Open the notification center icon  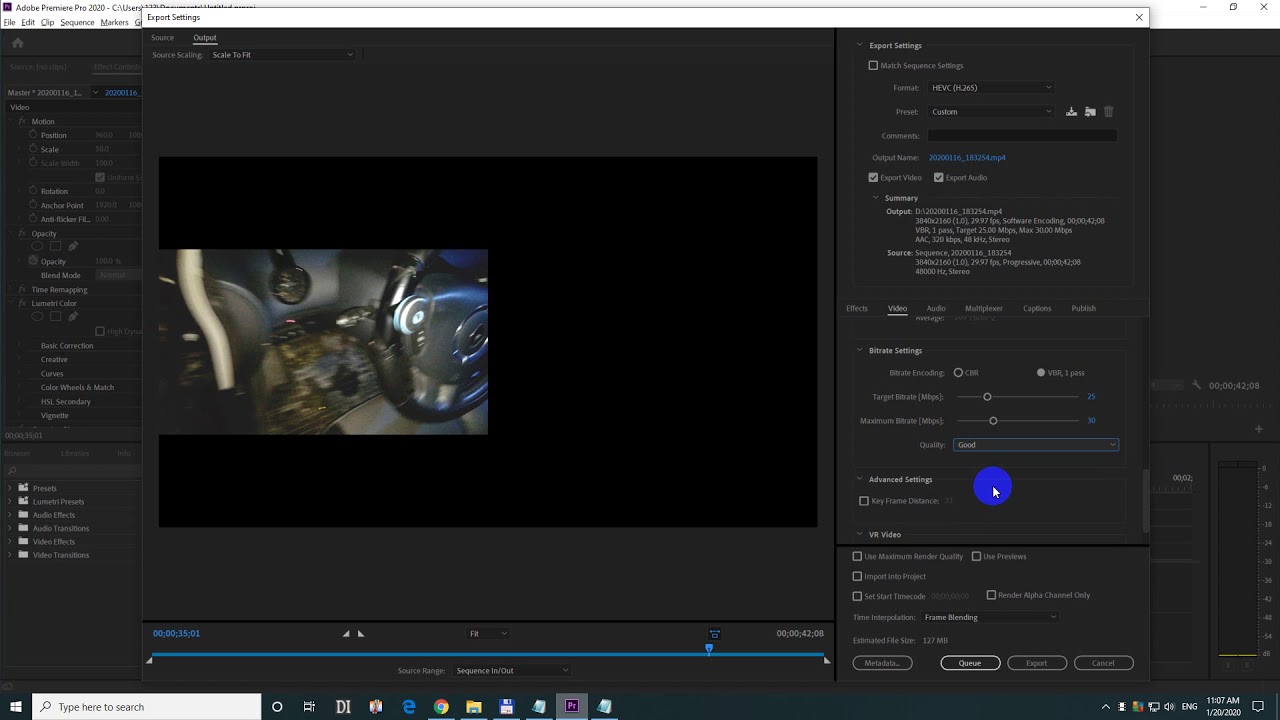[1260, 707]
